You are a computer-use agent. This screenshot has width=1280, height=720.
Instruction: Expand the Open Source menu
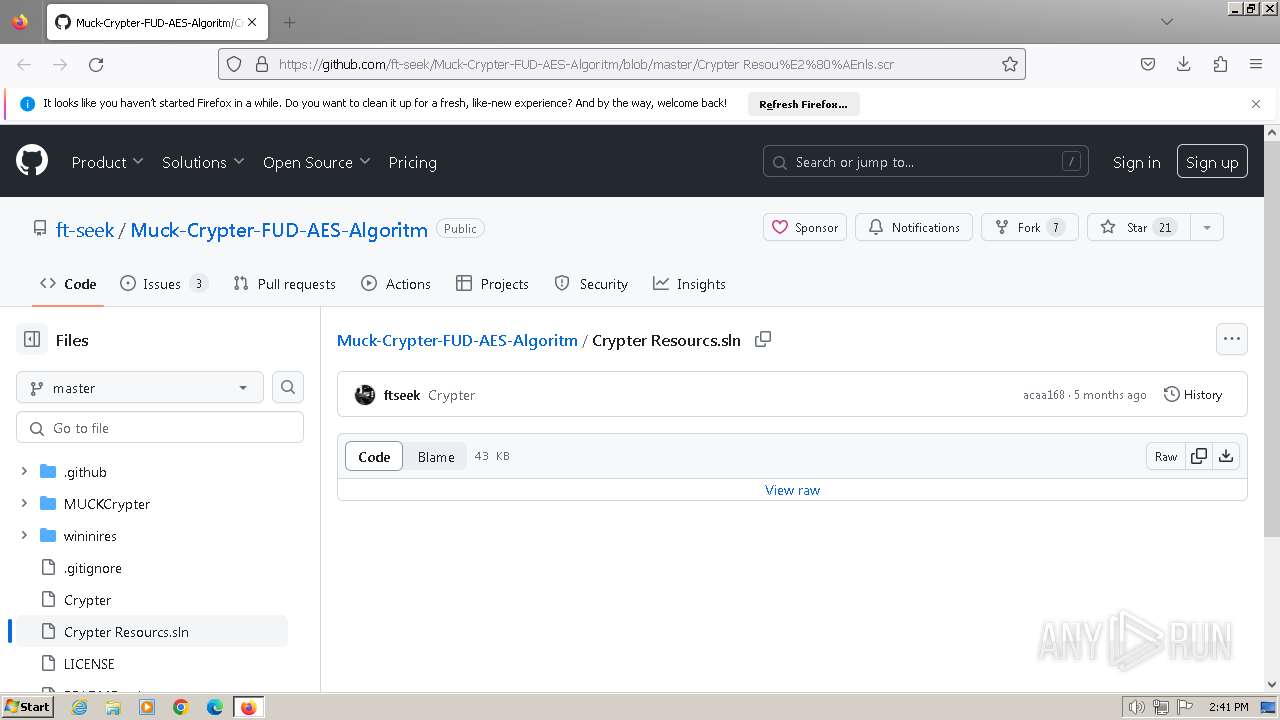tap(316, 162)
